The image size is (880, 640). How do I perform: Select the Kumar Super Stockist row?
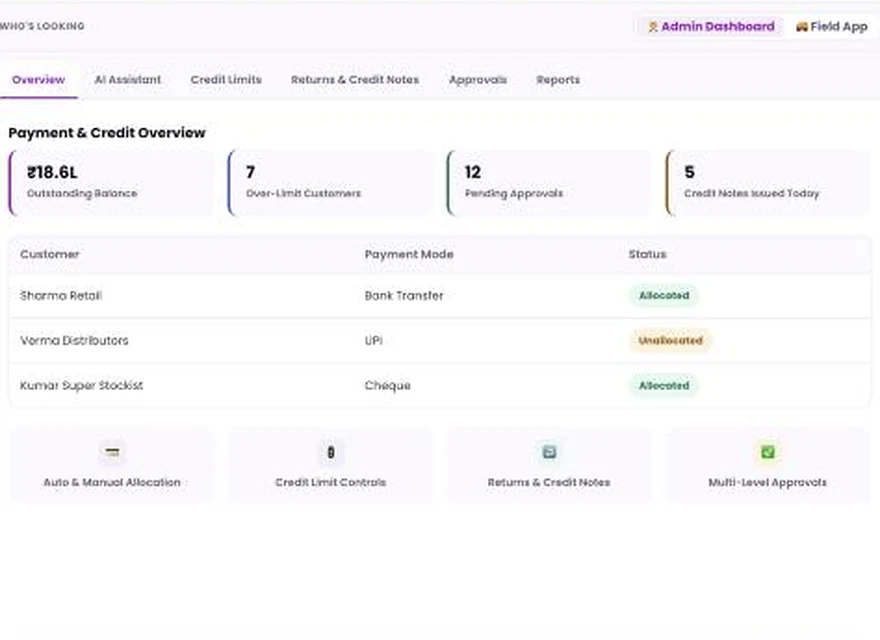[440, 386]
